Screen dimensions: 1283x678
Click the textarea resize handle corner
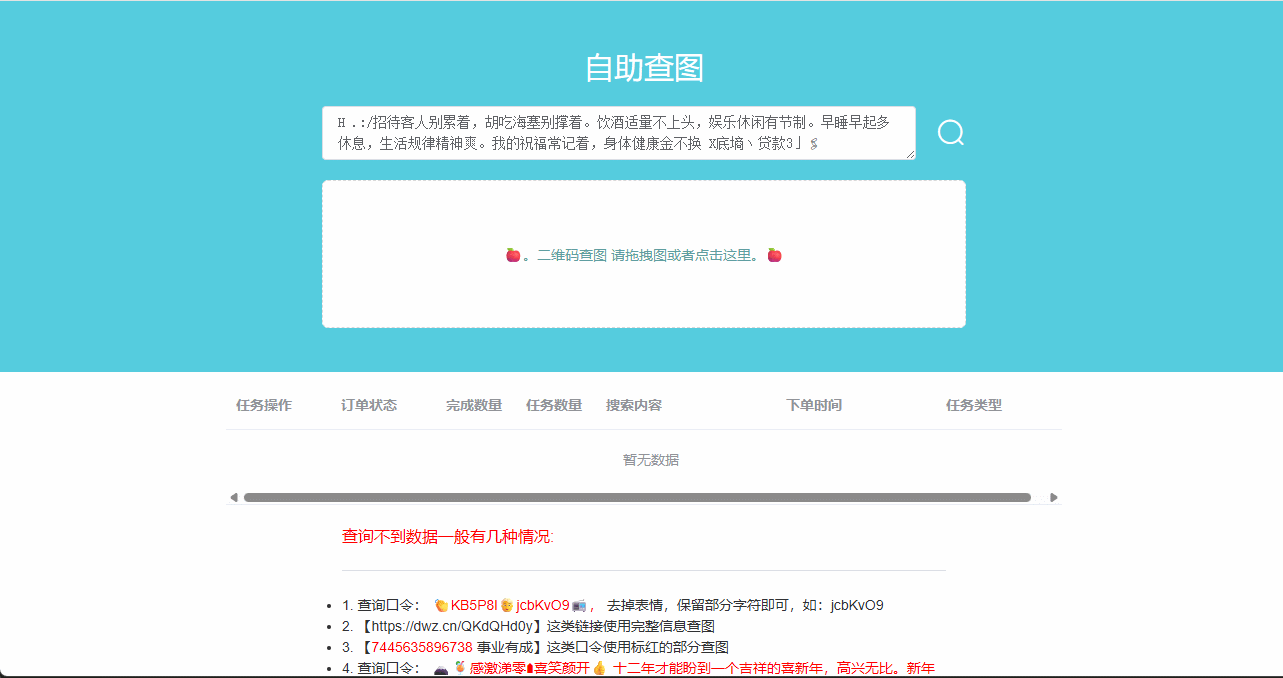coord(910,154)
